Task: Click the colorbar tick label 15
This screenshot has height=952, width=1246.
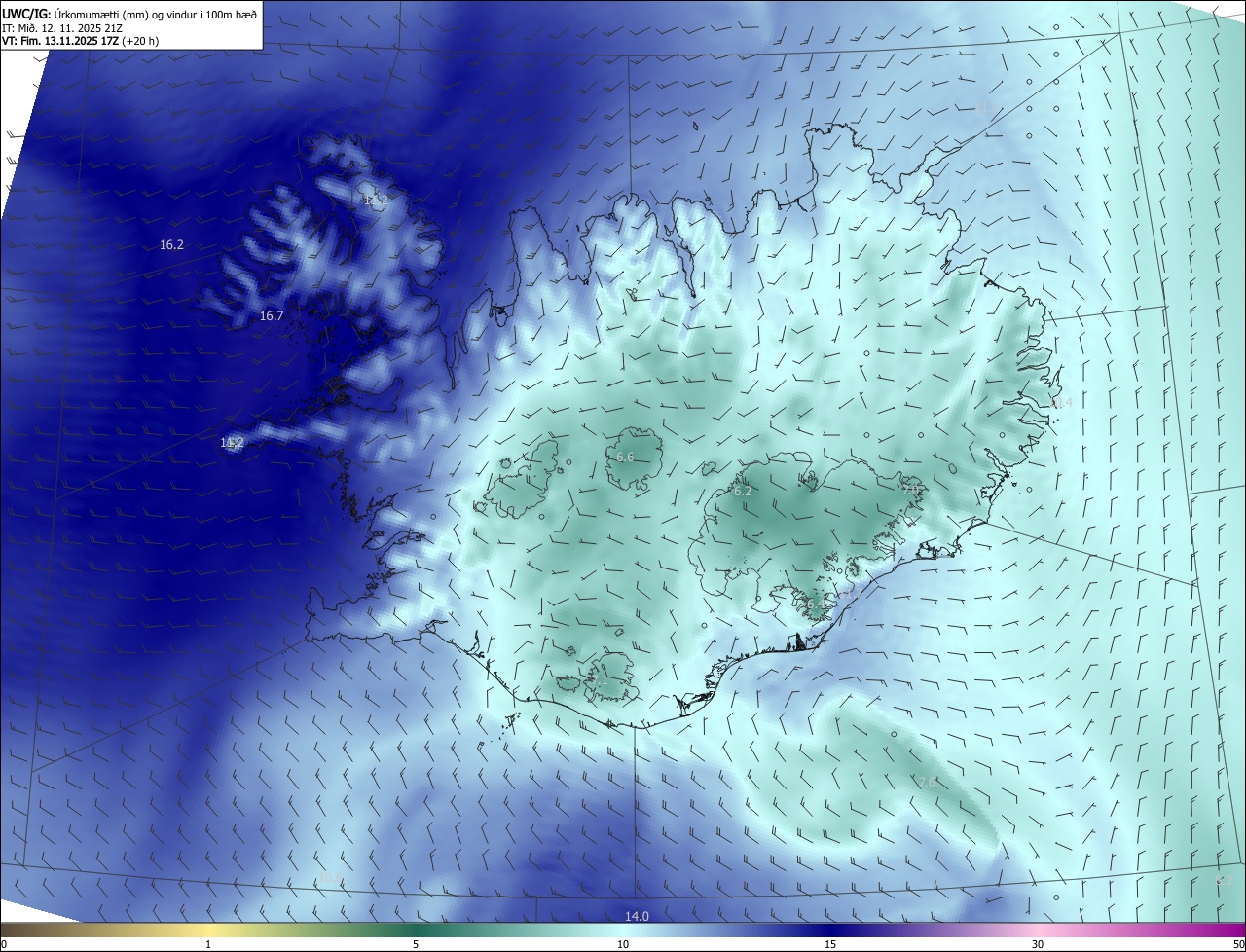Action: (830, 944)
